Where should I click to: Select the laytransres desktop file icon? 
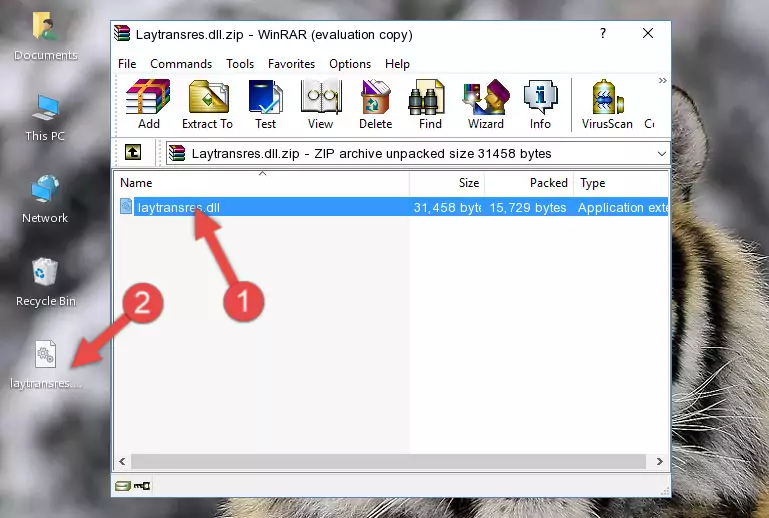click(45, 364)
